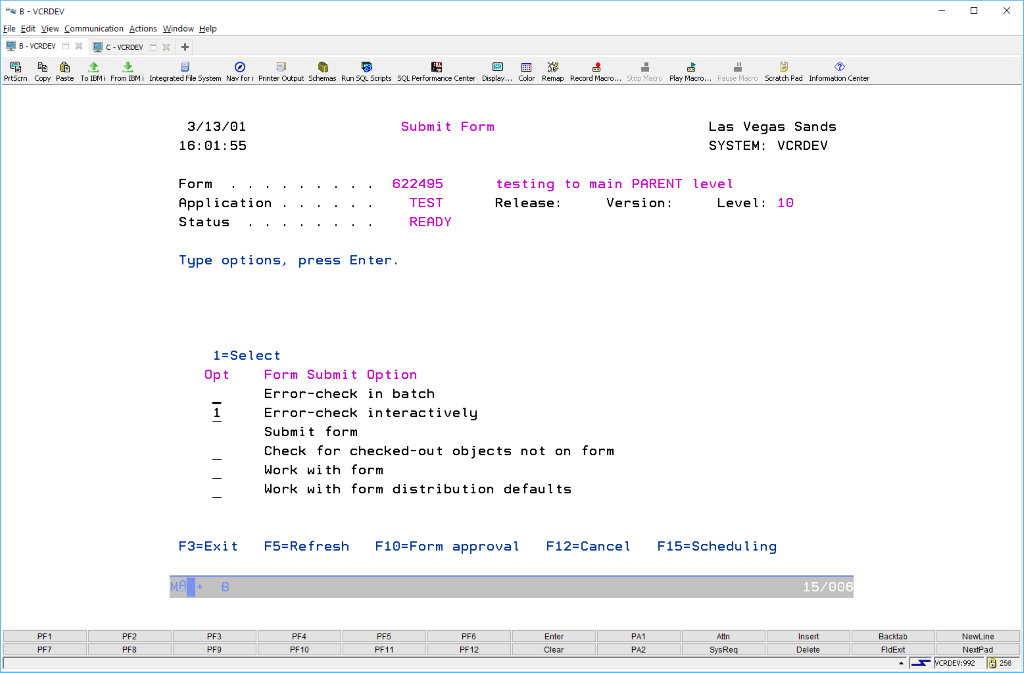The width and height of the screenshot is (1024, 673).
Task: Click the Pause Macro icon
Action: click(x=738, y=71)
